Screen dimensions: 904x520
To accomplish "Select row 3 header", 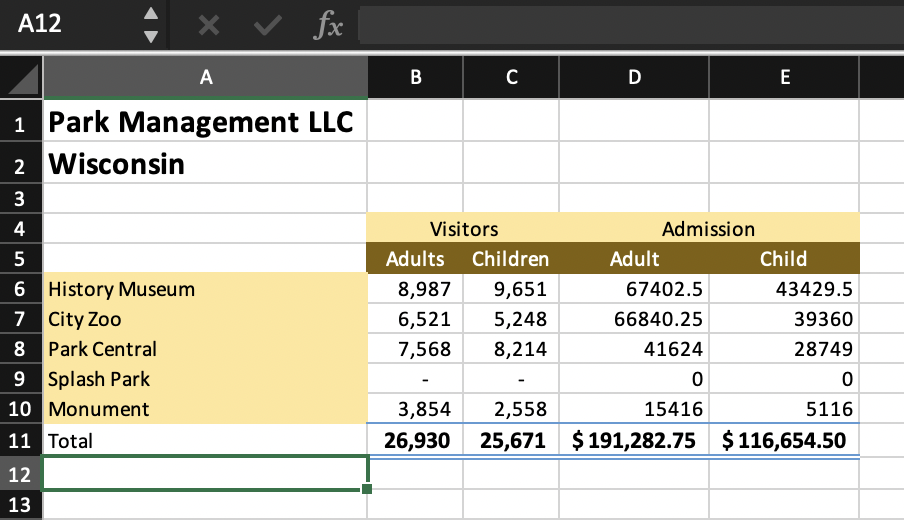I will click(21, 199).
